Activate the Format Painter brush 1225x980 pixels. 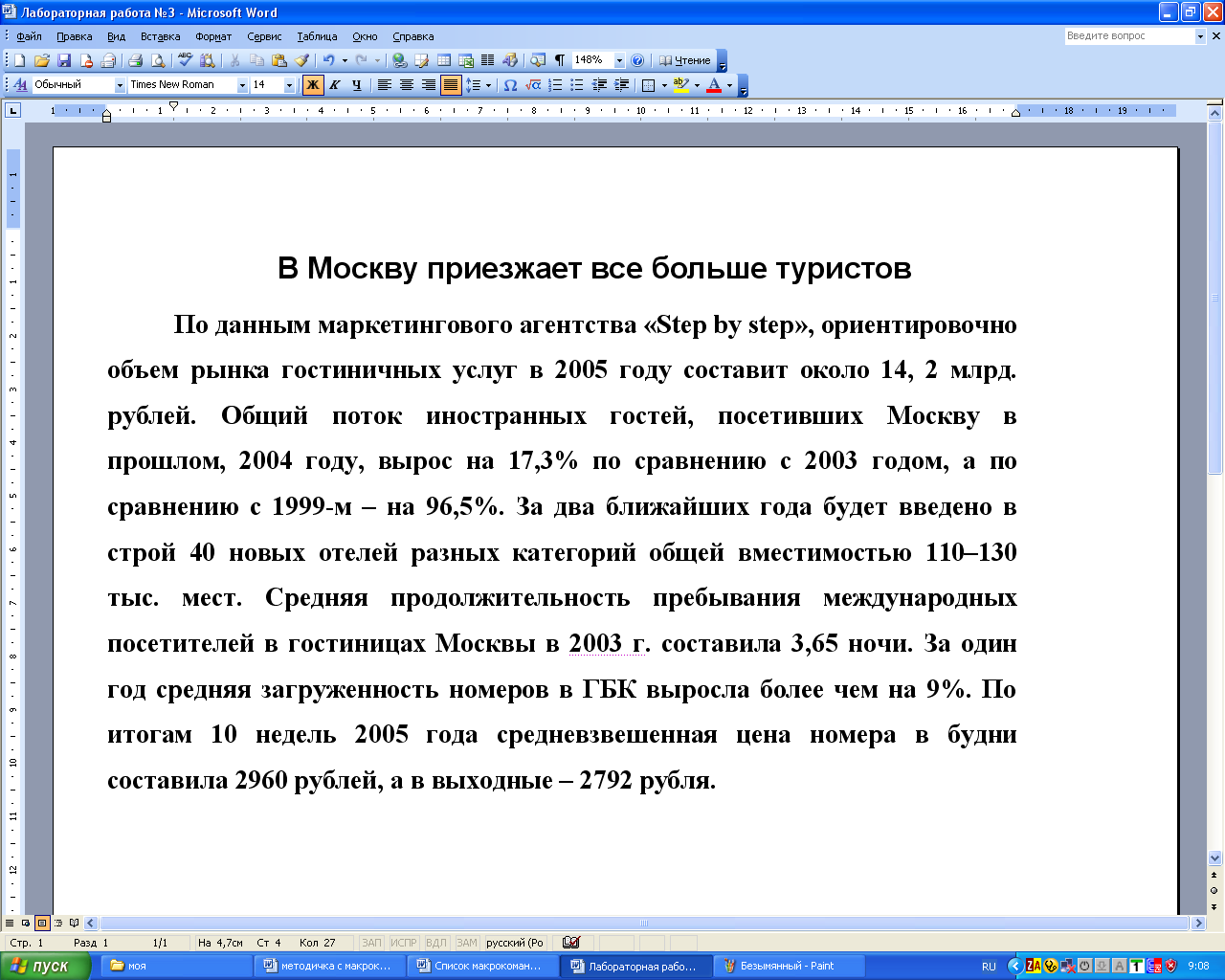click(x=301, y=60)
